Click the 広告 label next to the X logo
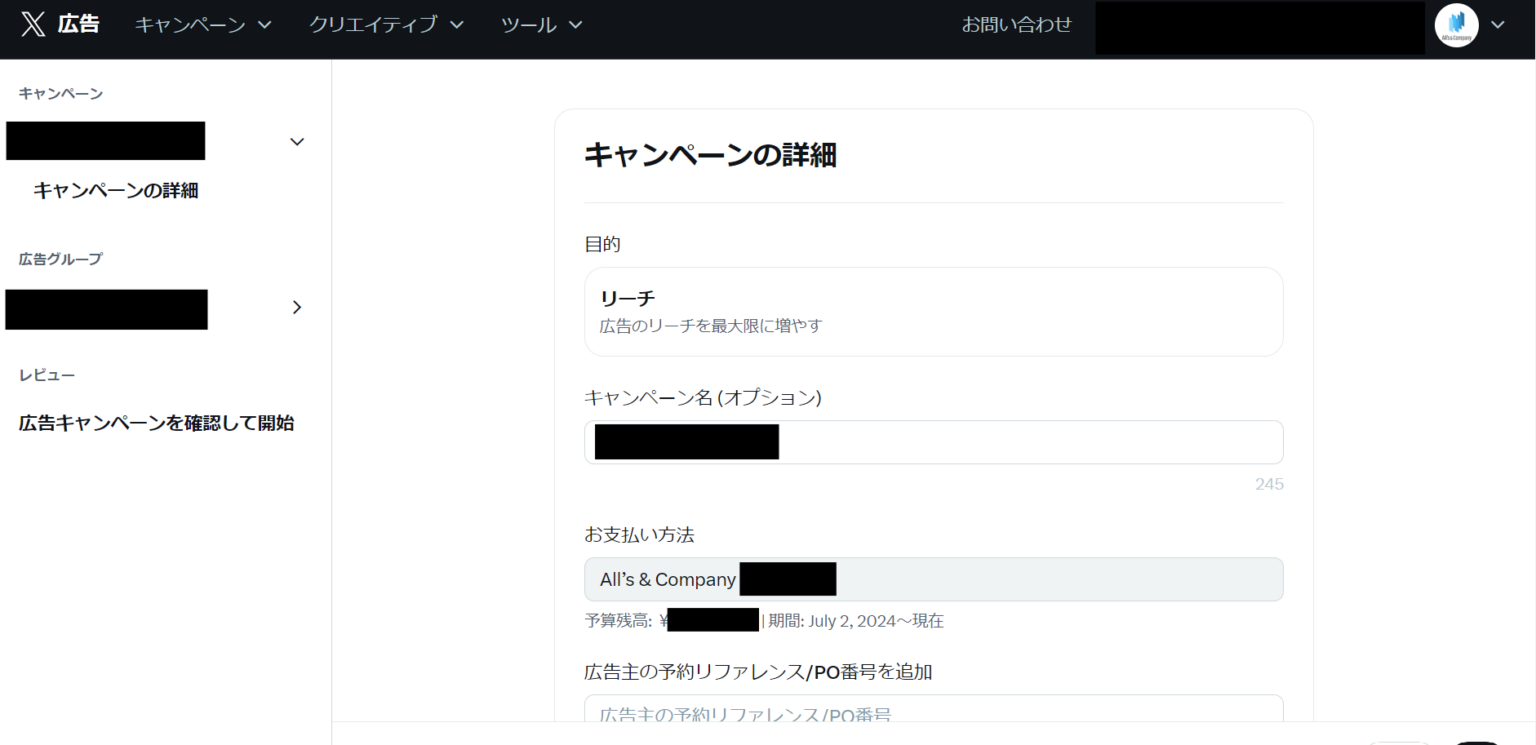1536x745 pixels. pos(78,25)
